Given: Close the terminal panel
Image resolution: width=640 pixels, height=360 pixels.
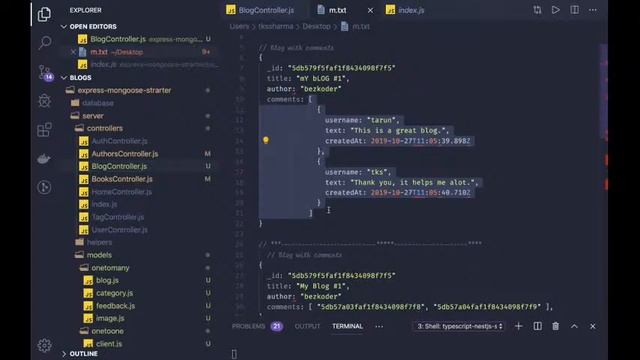Looking at the screenshot, I should point(593,326).
